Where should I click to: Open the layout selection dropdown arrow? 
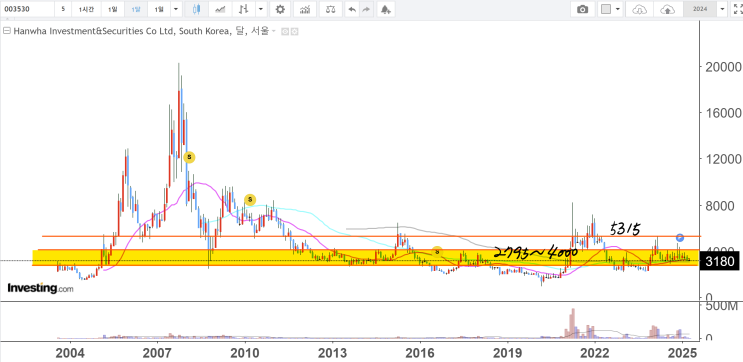click(618, 9)
